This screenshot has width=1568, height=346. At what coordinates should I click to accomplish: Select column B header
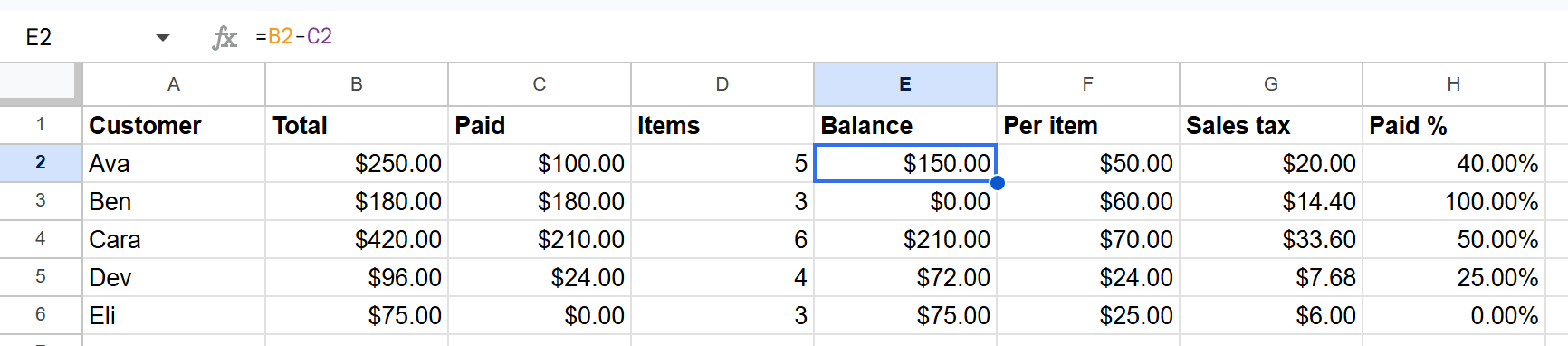(357, 84)
